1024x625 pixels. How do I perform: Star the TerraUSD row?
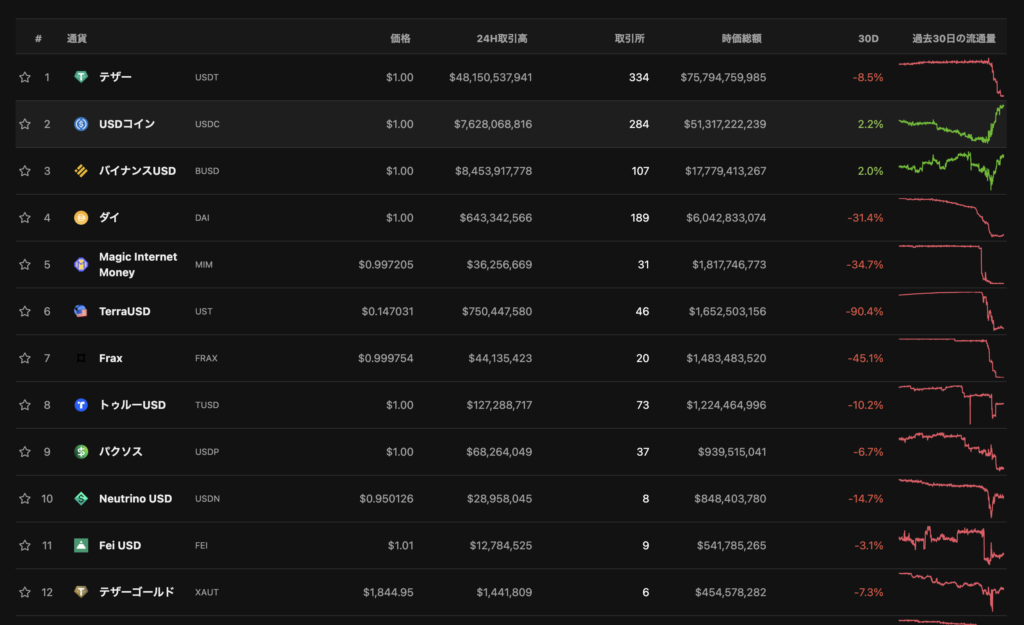(25, 312)
